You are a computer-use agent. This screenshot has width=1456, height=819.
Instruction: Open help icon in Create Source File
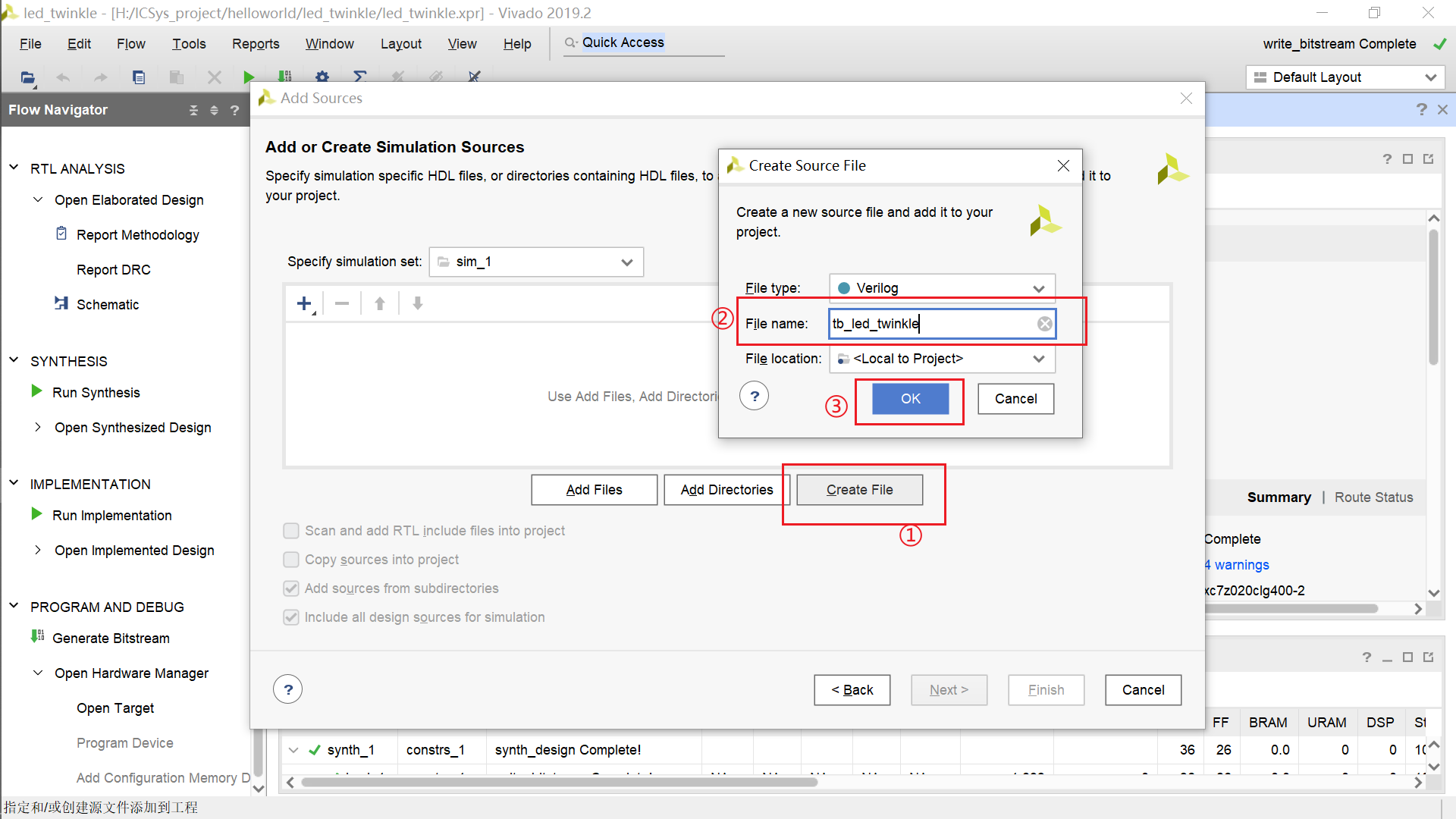tap(754, 396)
